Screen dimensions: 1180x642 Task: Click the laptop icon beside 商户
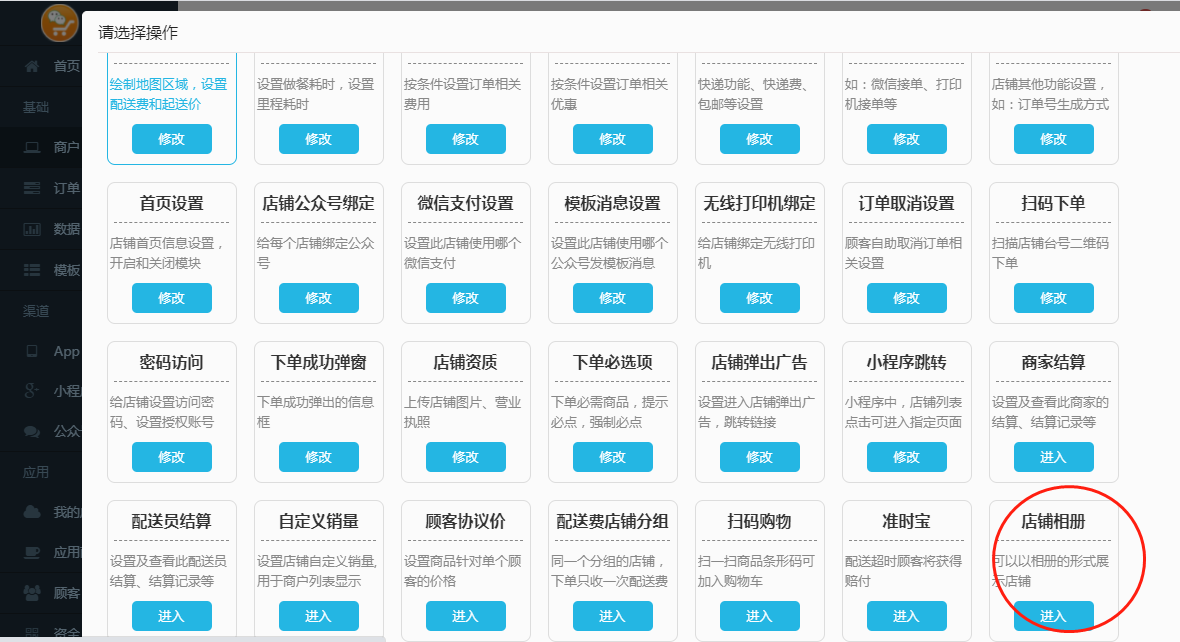32,147
